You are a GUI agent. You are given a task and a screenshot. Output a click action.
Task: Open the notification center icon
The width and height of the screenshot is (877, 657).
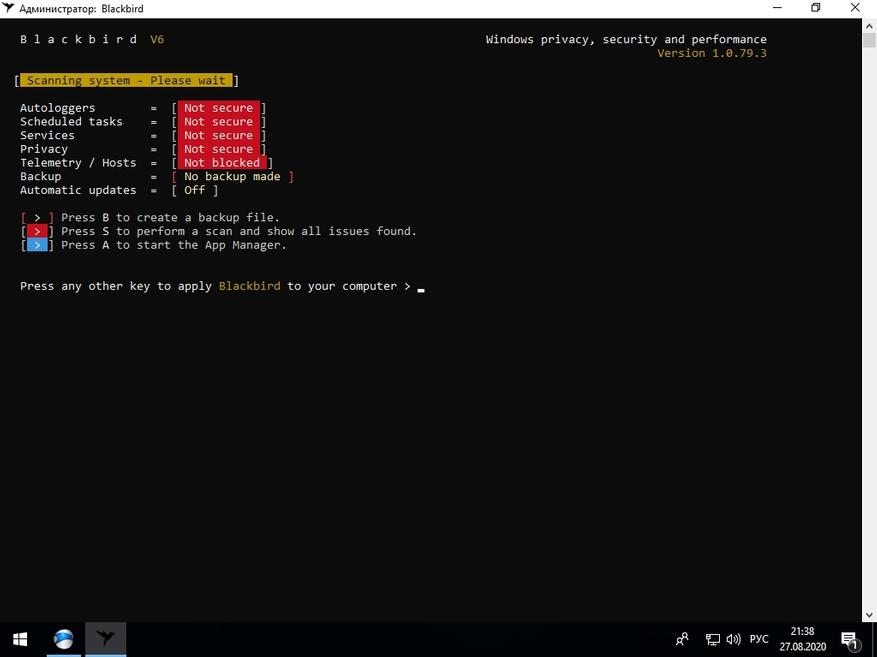click(850, 639)
